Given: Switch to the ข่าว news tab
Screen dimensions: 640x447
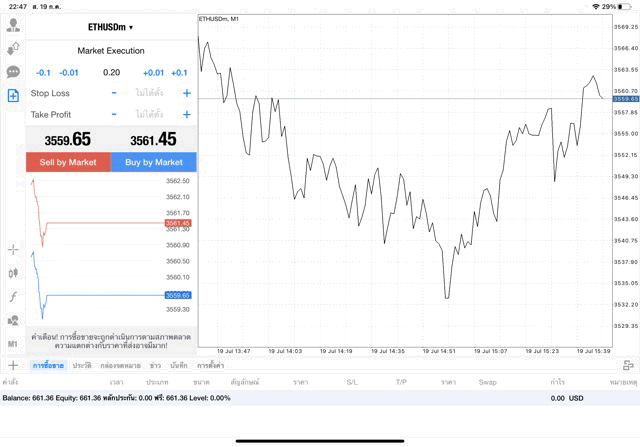Looking at the screenshot, I should [x=155, y=366].
